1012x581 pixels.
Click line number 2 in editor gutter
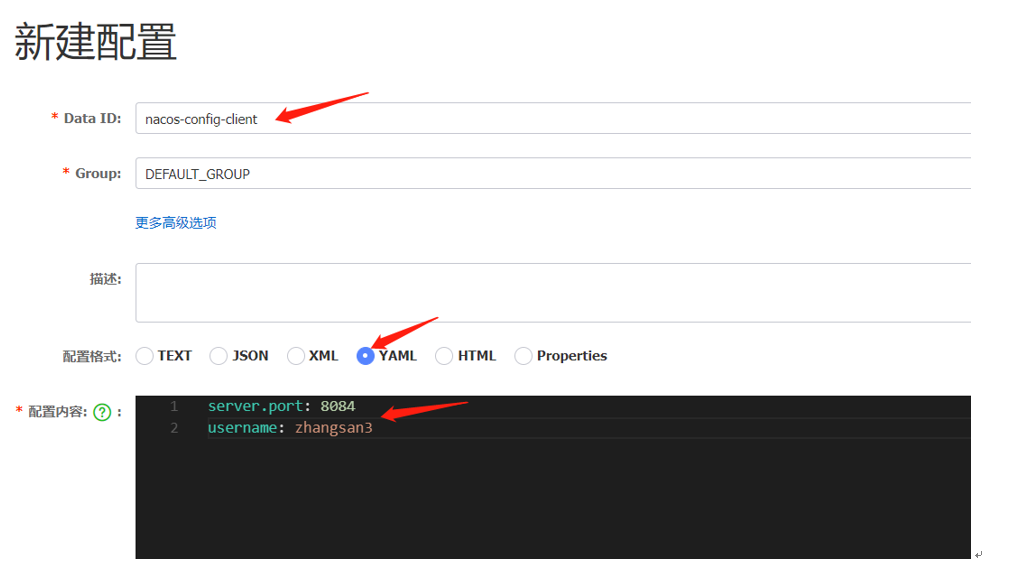(174, 428)
